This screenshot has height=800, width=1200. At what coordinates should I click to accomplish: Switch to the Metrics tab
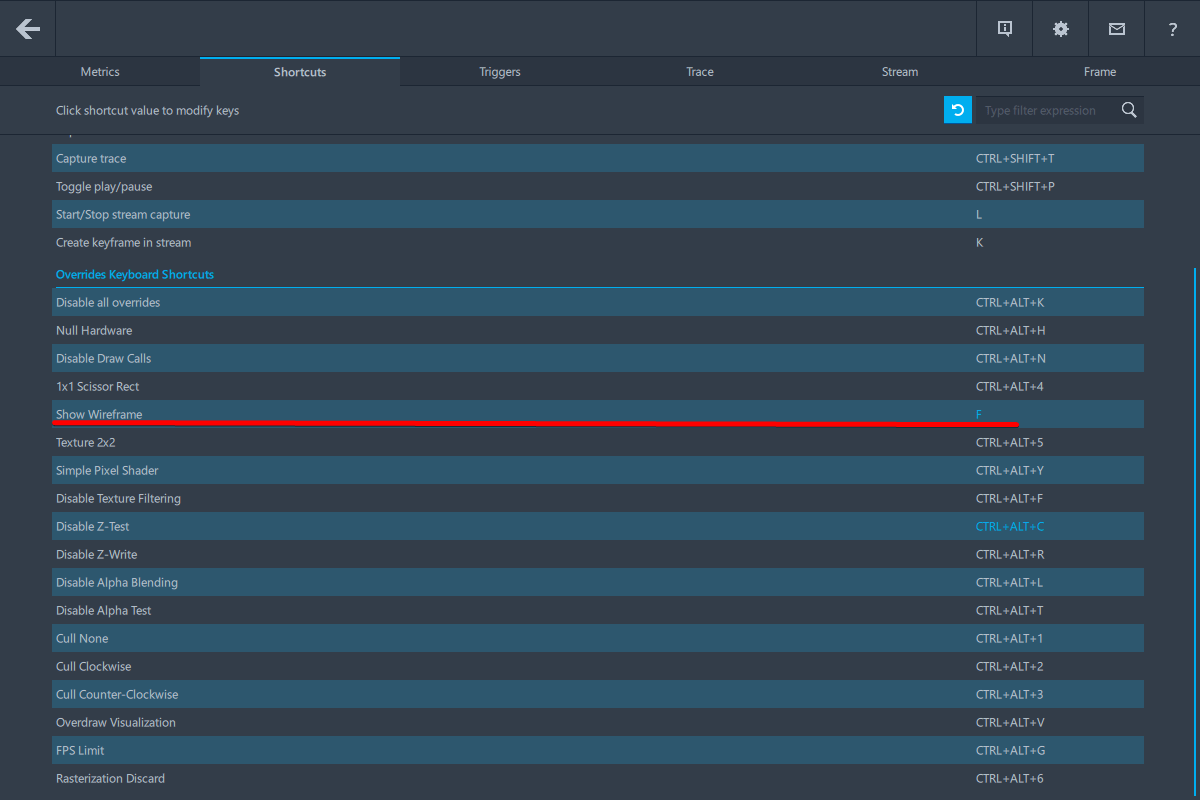coord(100,72)
